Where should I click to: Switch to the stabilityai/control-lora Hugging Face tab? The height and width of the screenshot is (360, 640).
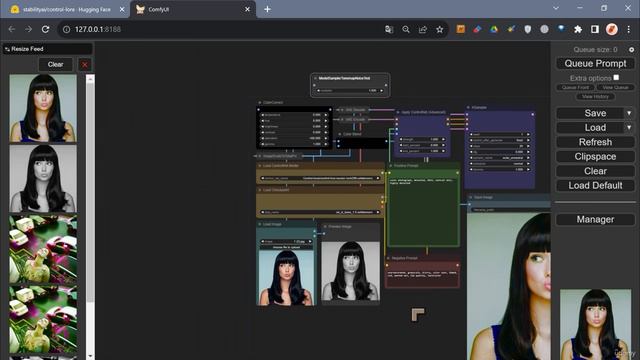(66, 9)
